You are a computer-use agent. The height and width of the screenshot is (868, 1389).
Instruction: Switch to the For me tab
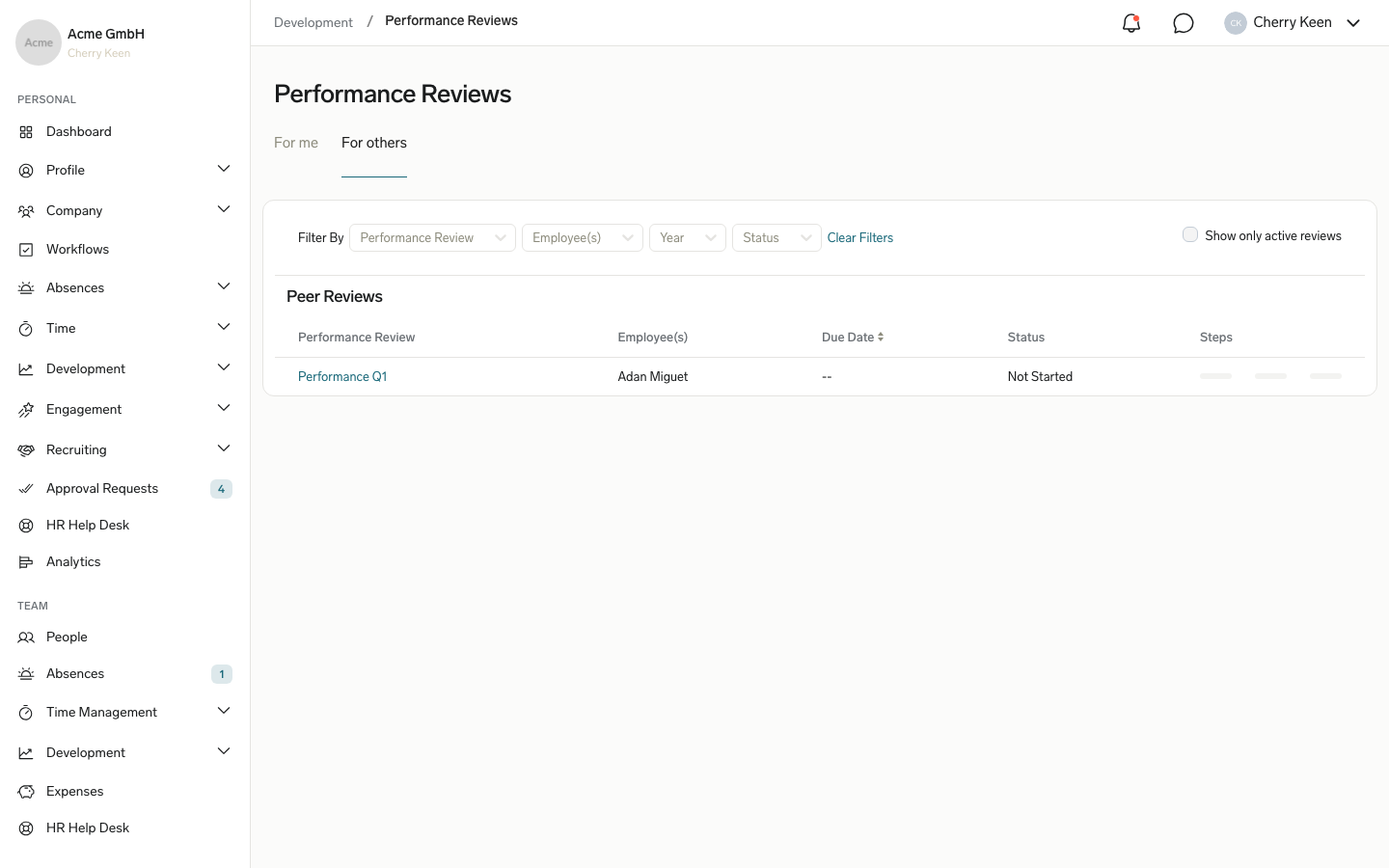(x=296, y=143)
